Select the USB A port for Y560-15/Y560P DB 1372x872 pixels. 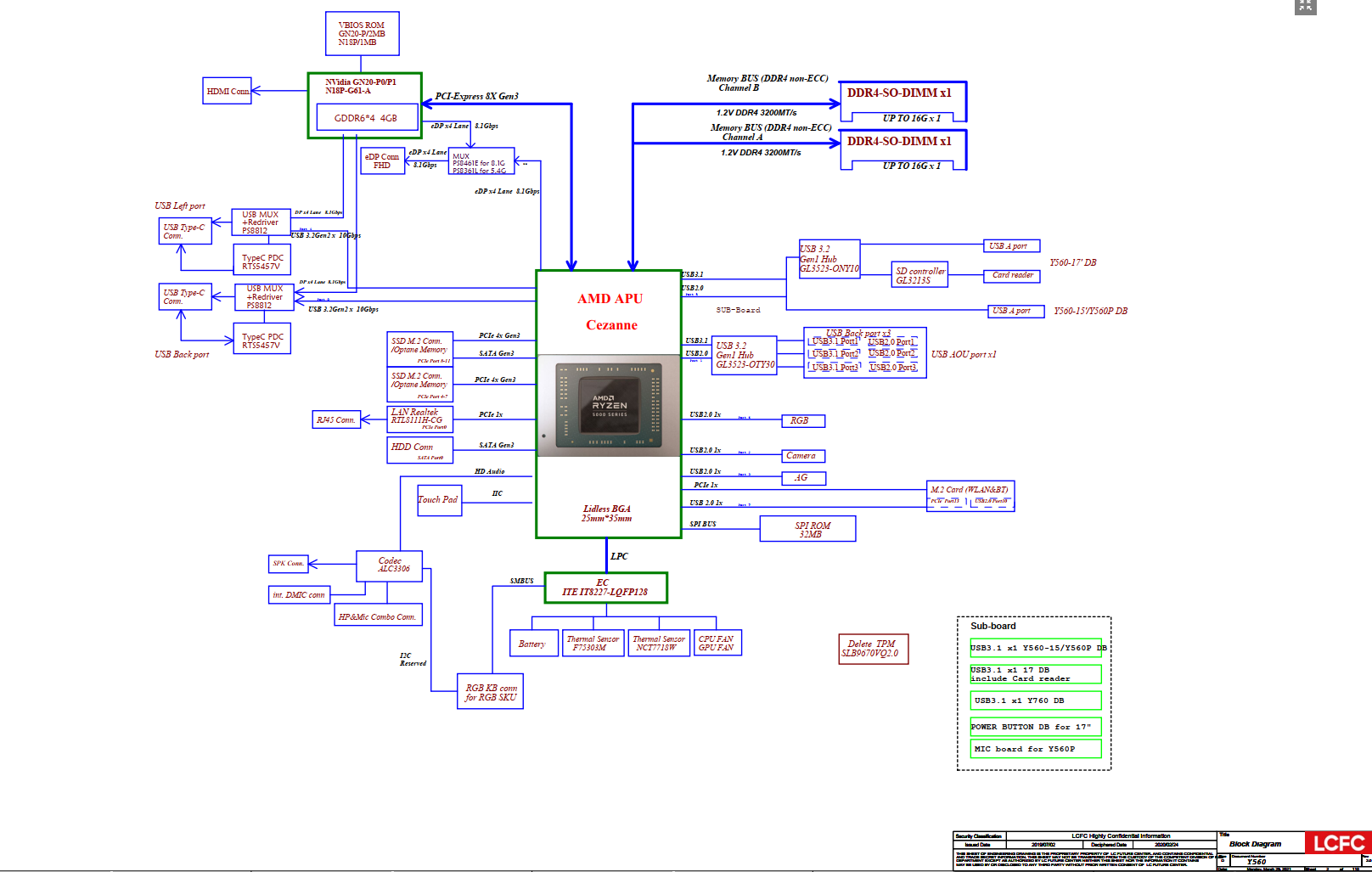click(1015, 310)
